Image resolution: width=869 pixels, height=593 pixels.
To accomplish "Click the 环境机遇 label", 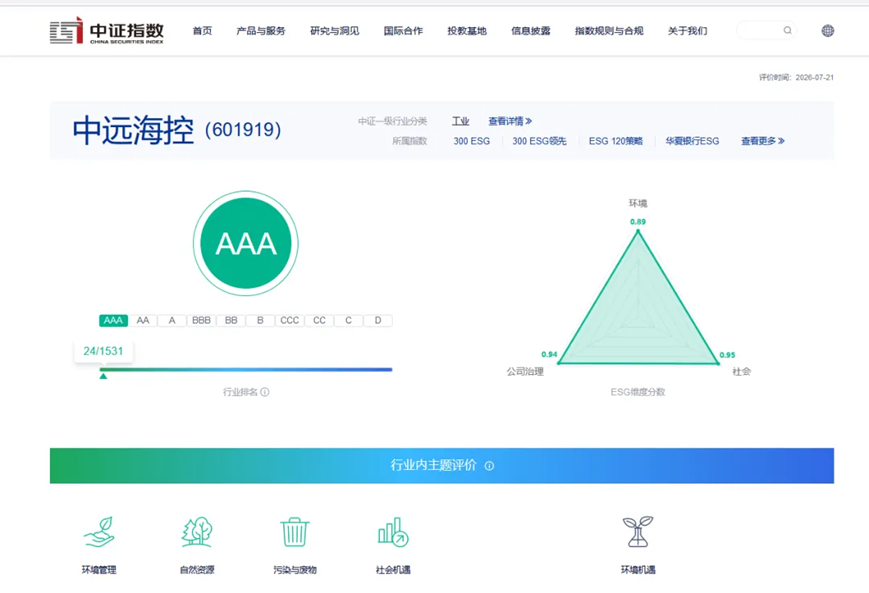I will (x=638, y=570).
